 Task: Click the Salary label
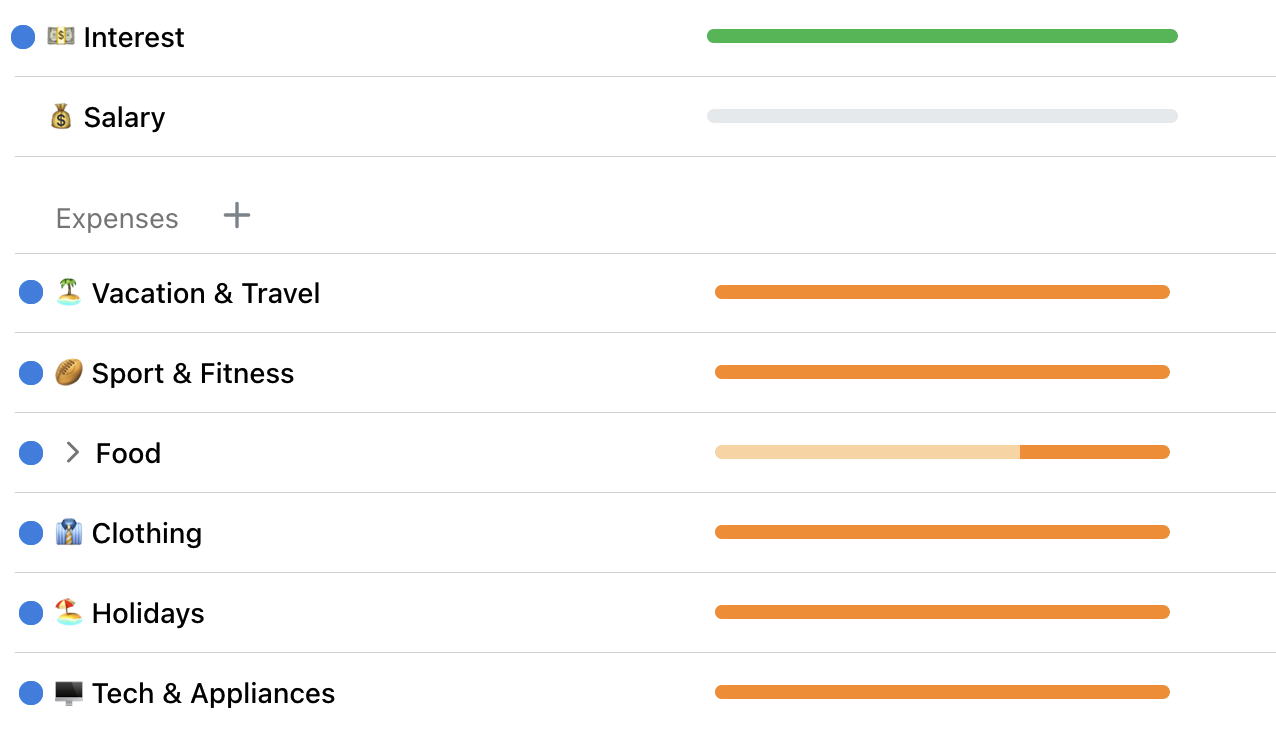(x=123, y=116)
